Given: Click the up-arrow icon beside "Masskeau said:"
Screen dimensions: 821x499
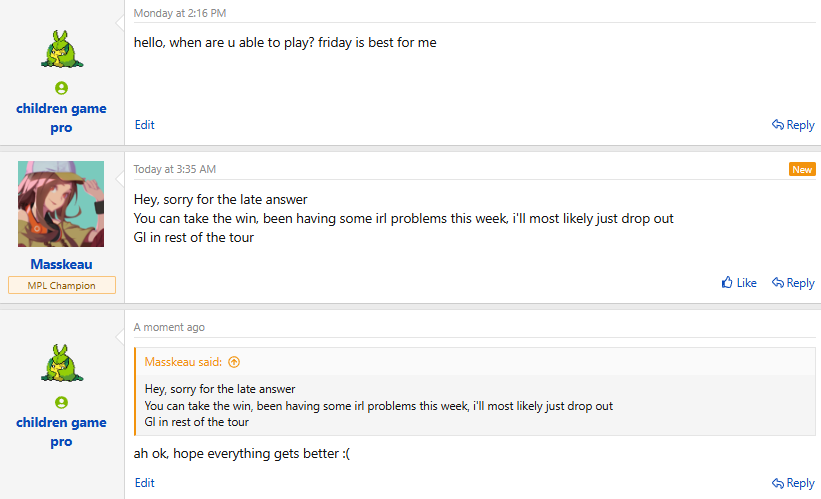Looking at the screenshot, I should (x=234, y=362).
